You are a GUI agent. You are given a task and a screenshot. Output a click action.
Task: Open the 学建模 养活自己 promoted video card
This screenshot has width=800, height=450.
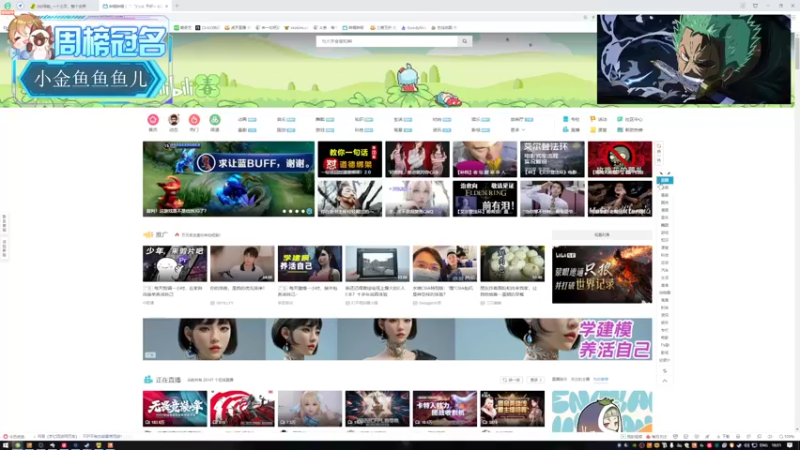(x=310, y=264)
